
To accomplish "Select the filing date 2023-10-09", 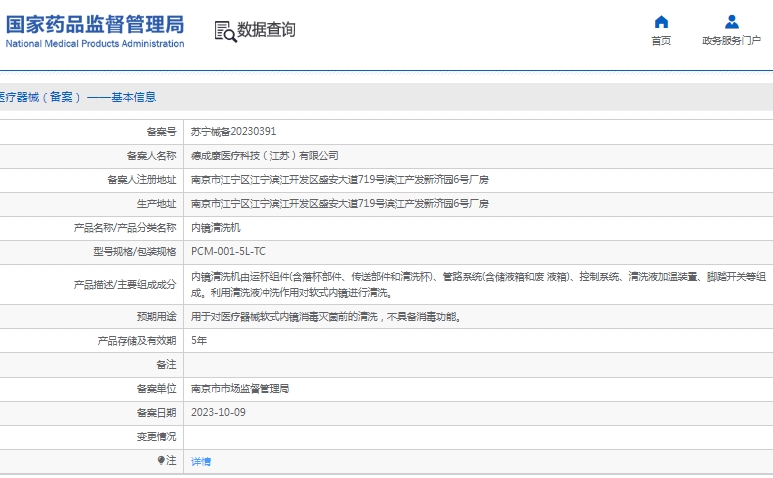I will [218, 412].
